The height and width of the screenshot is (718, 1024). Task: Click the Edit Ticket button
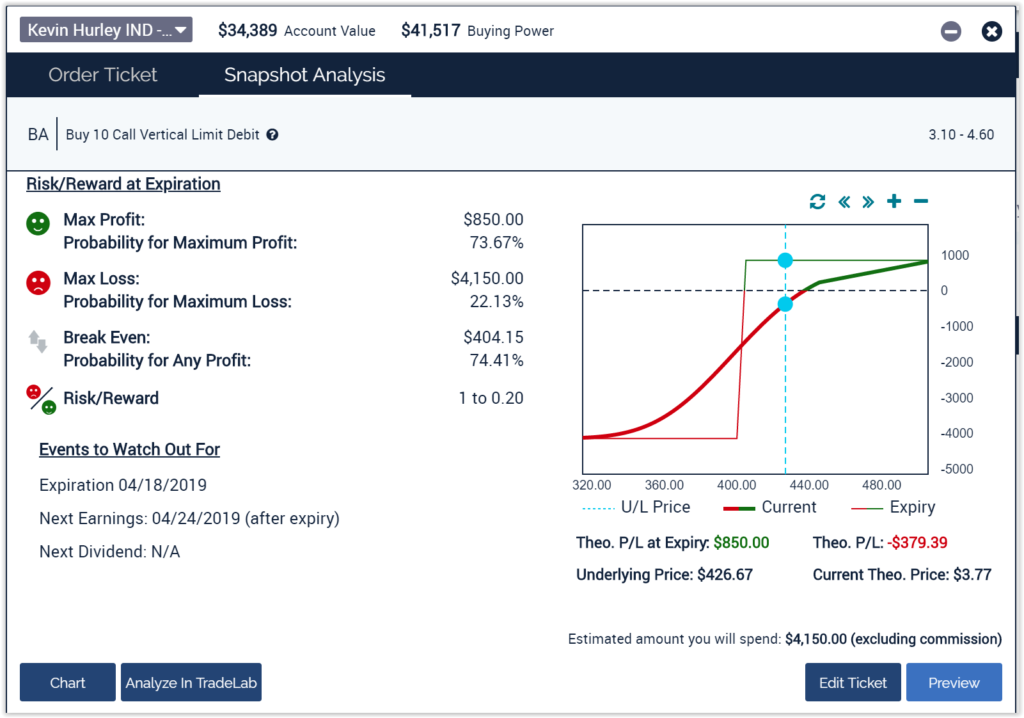(x=853, y=683)
